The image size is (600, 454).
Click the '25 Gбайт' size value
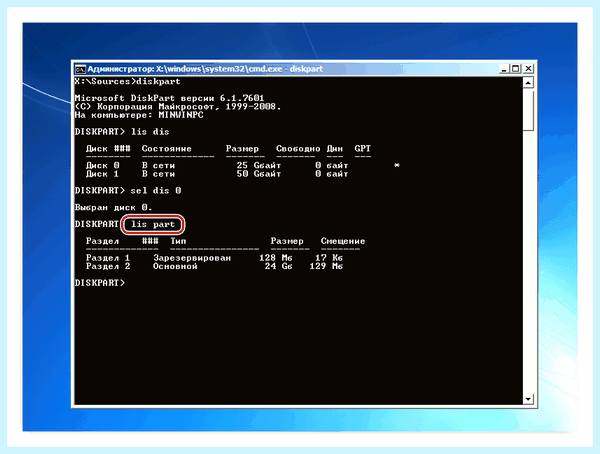(259, 165)
